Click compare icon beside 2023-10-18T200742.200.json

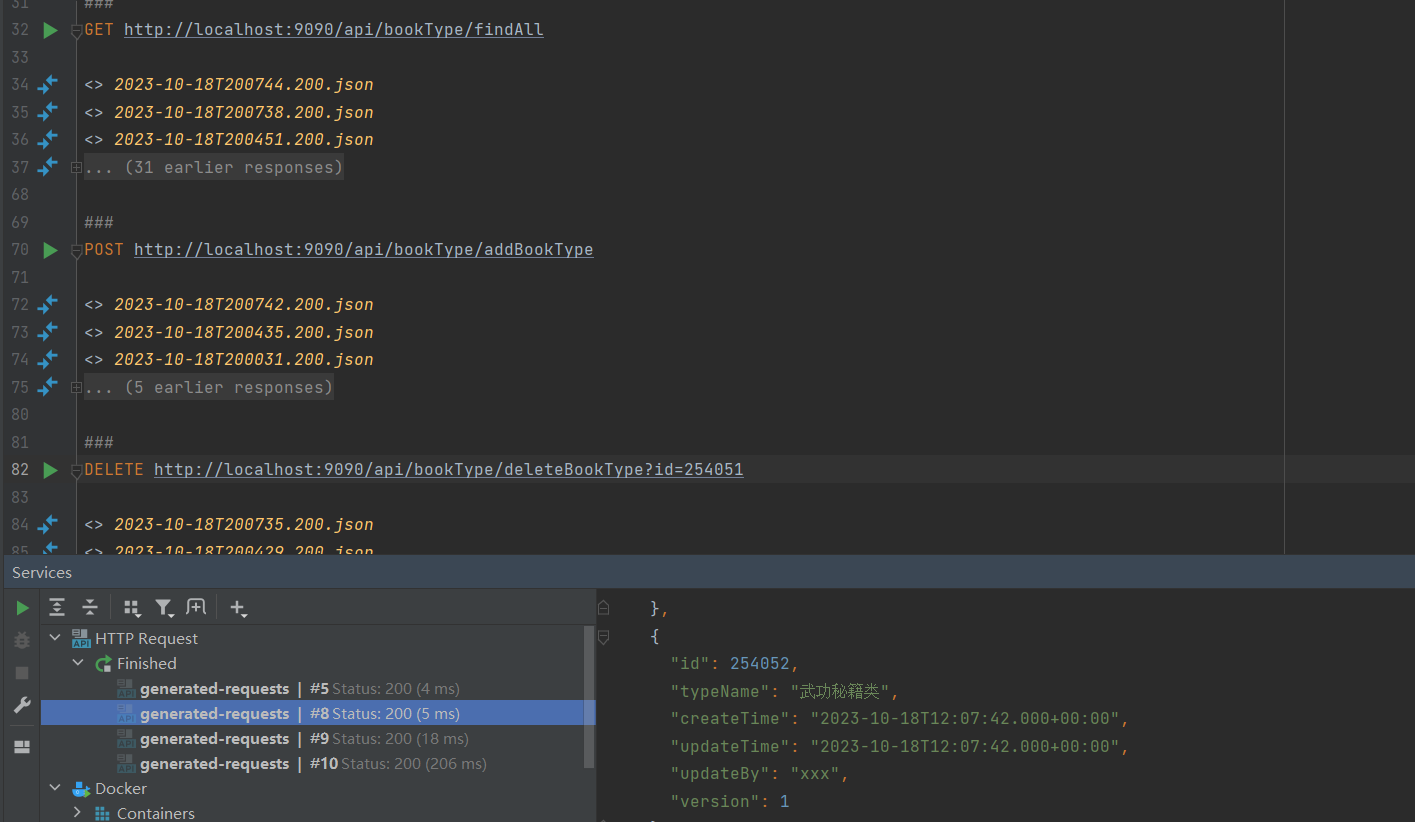click(48, 305)
